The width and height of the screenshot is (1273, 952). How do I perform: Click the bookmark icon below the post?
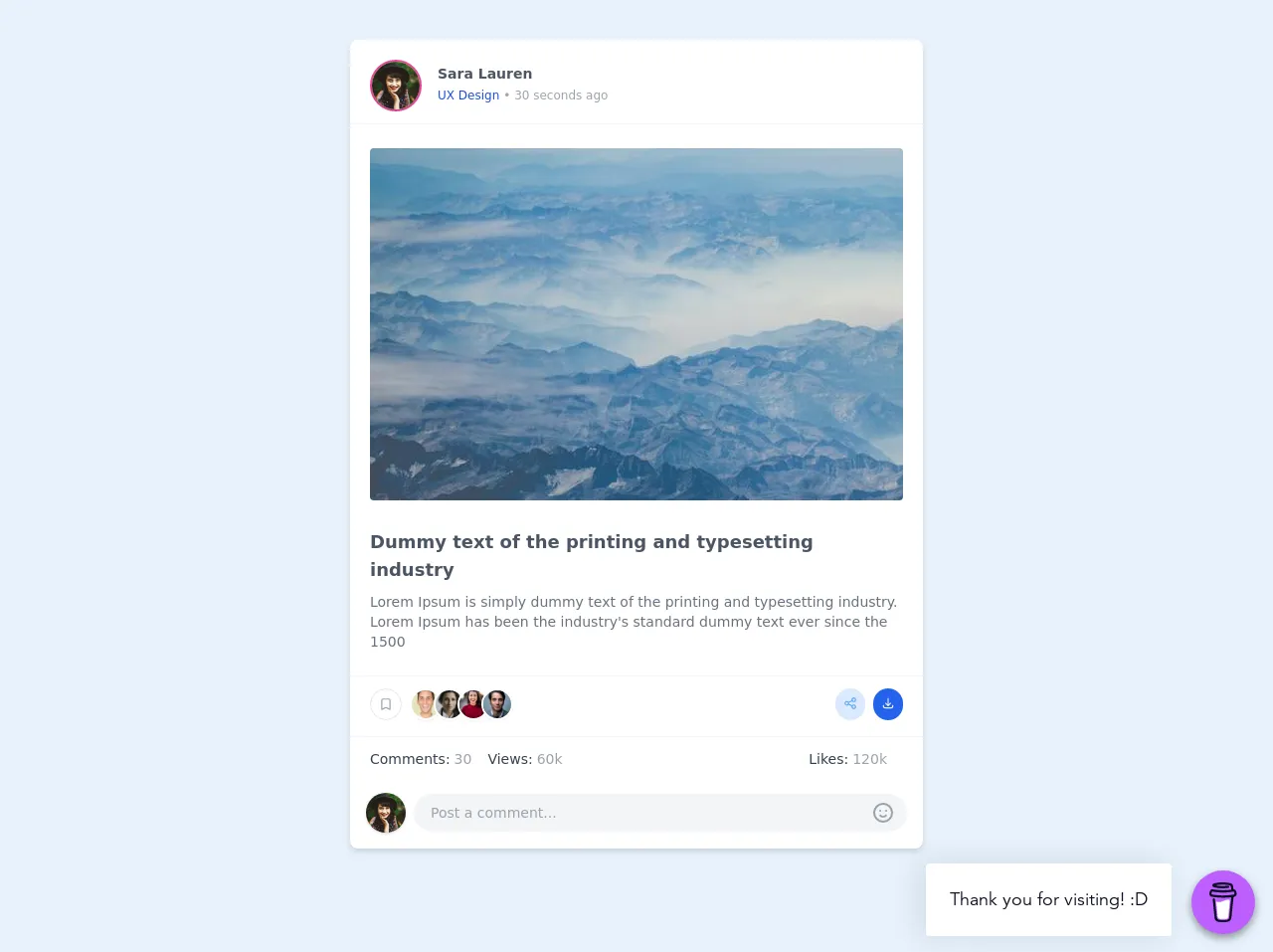coord(386,704)
